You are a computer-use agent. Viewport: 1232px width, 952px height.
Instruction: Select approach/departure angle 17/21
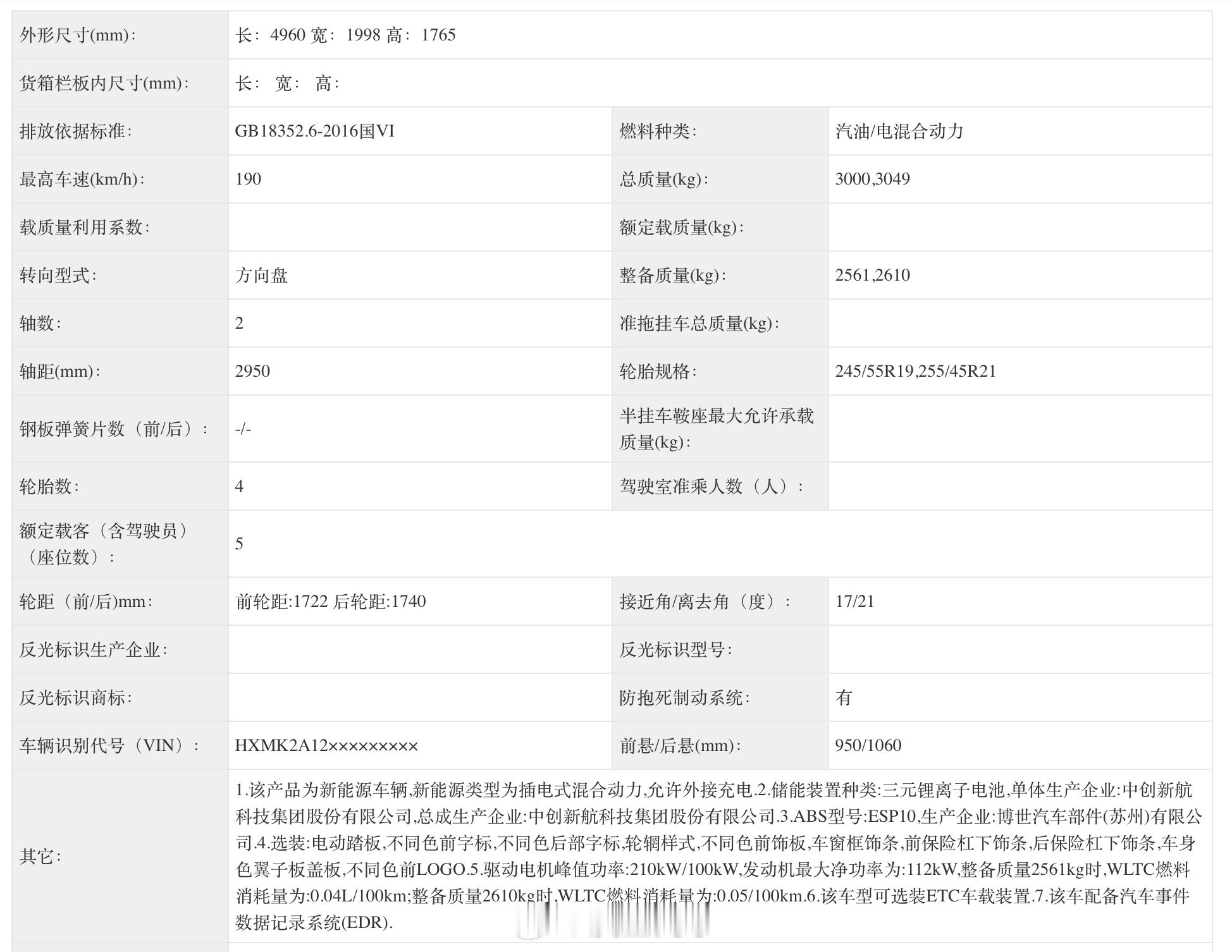coord(854,601)
